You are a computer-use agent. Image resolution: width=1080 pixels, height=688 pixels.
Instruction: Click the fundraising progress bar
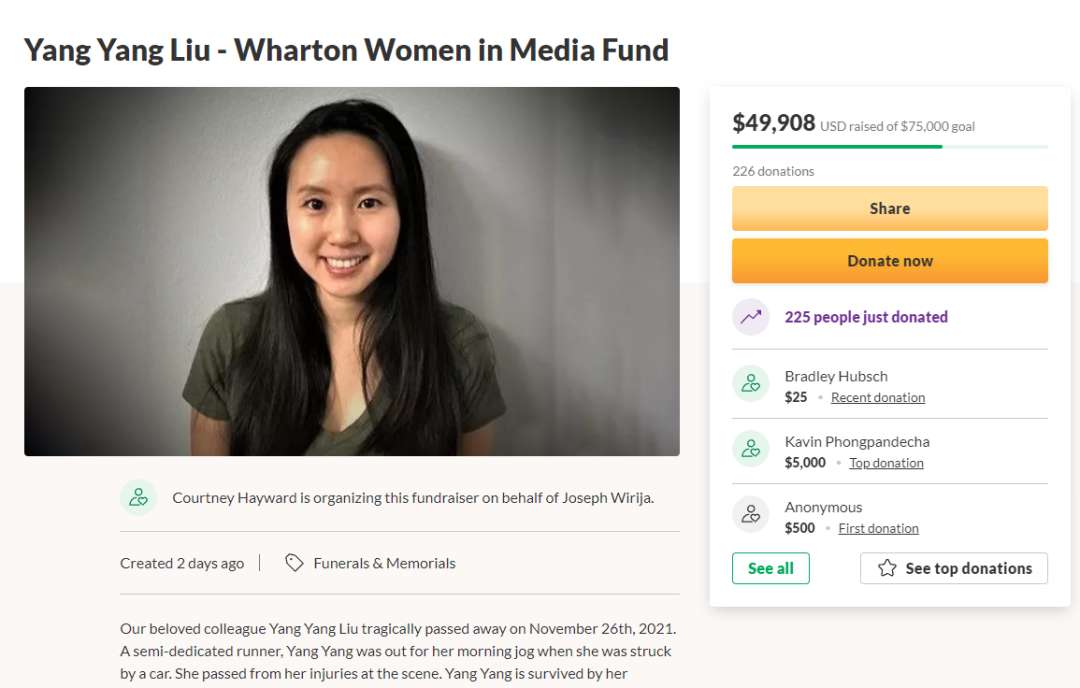tap(889, 147)
